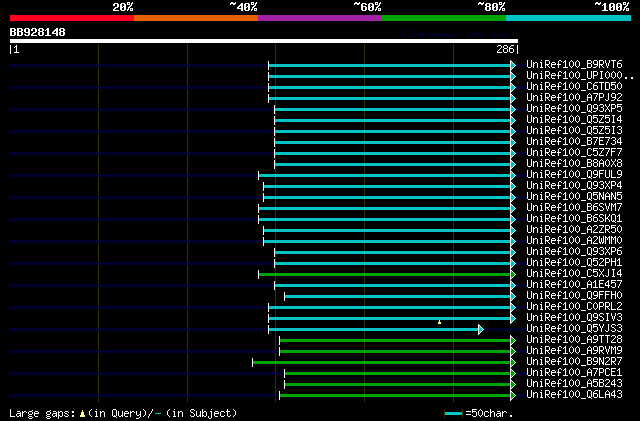Select the UniRef100_B6SKQ1 label
Screen dimensions: 640x421
pyautogui.click(x=574, y=219)
